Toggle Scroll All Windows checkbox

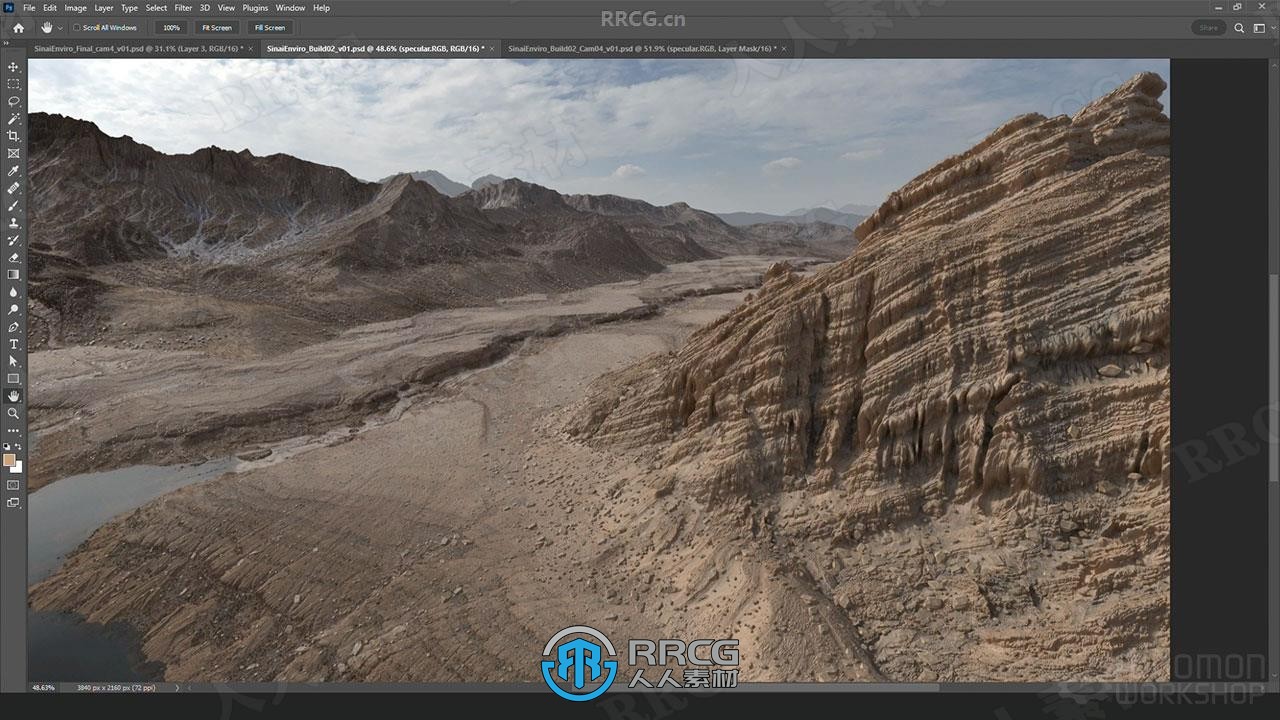point(77,28)
